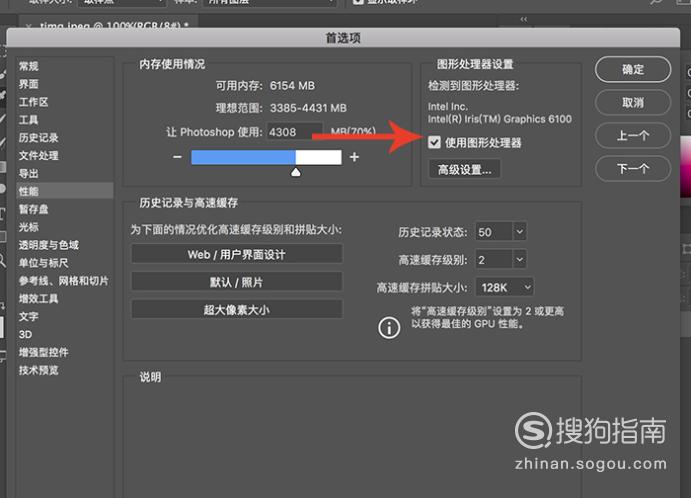Select 导出 in the sidebar list

(x=29, y=174)
